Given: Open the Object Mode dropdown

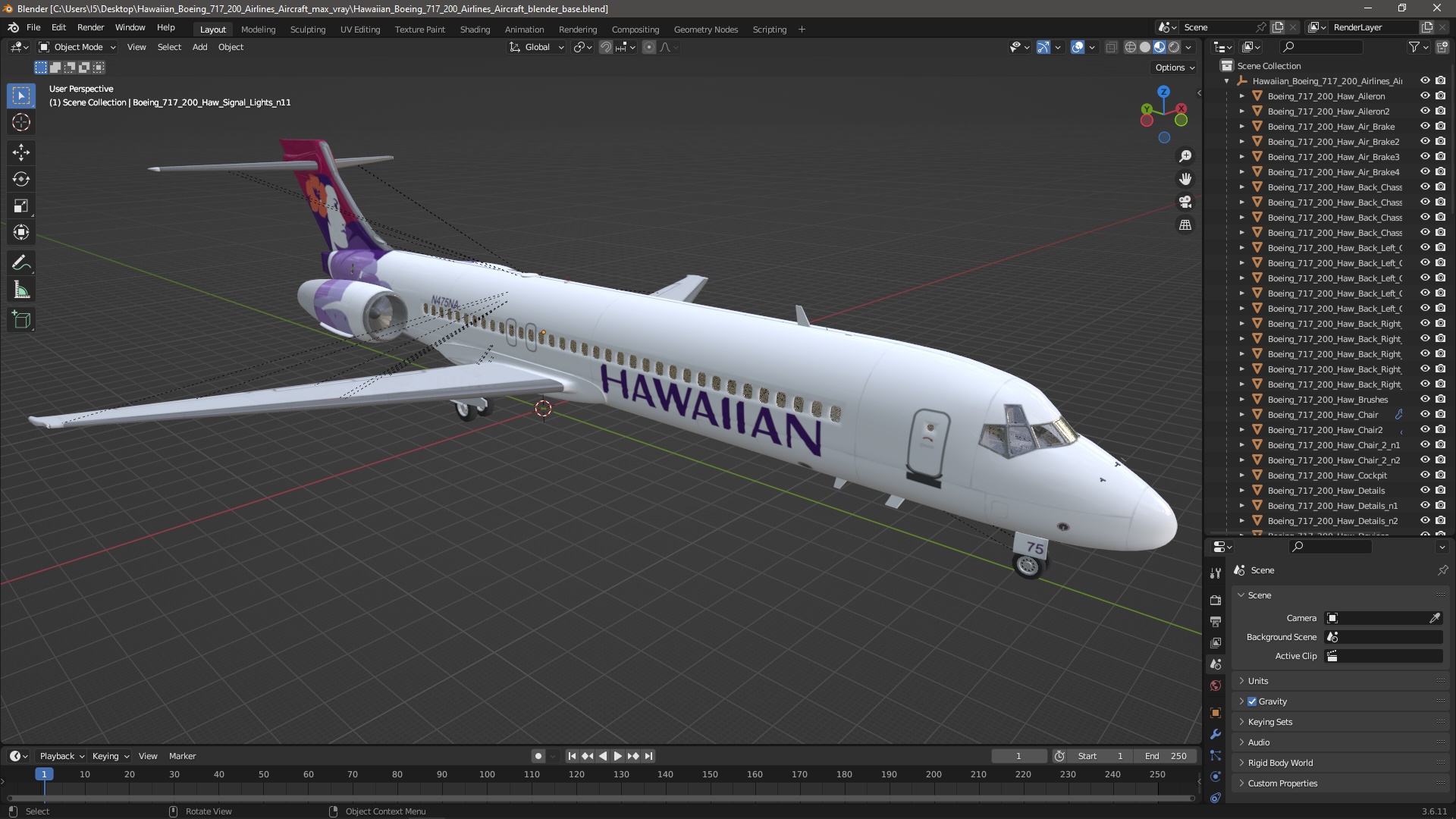Looking at the screenshot, I should (x=77, y=47).
